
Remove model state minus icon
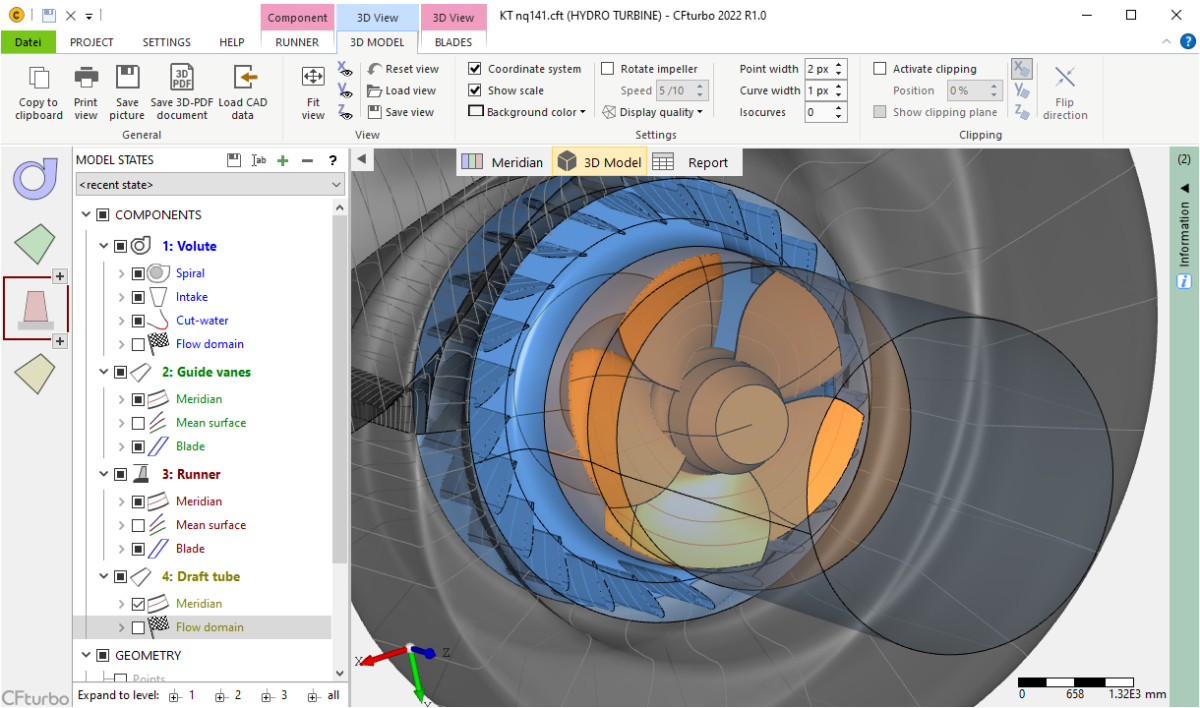tap(307, 160)
